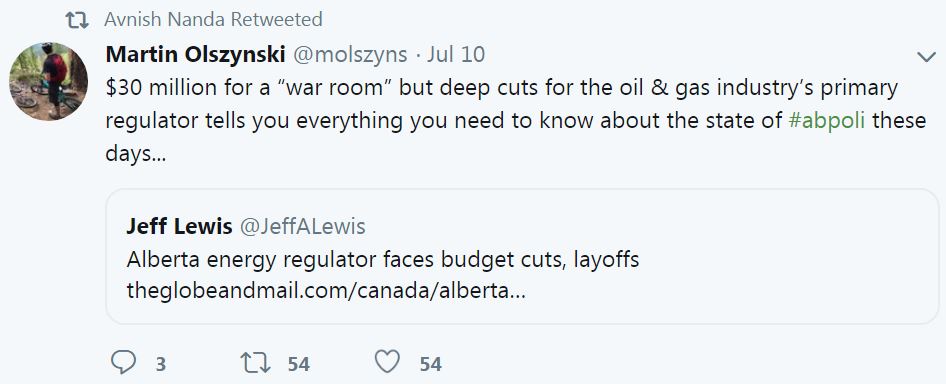The height and width of the screenshot is (384, 946).
Task: Open Martin Olszynski's profile name
Action: tap(195, 54)
